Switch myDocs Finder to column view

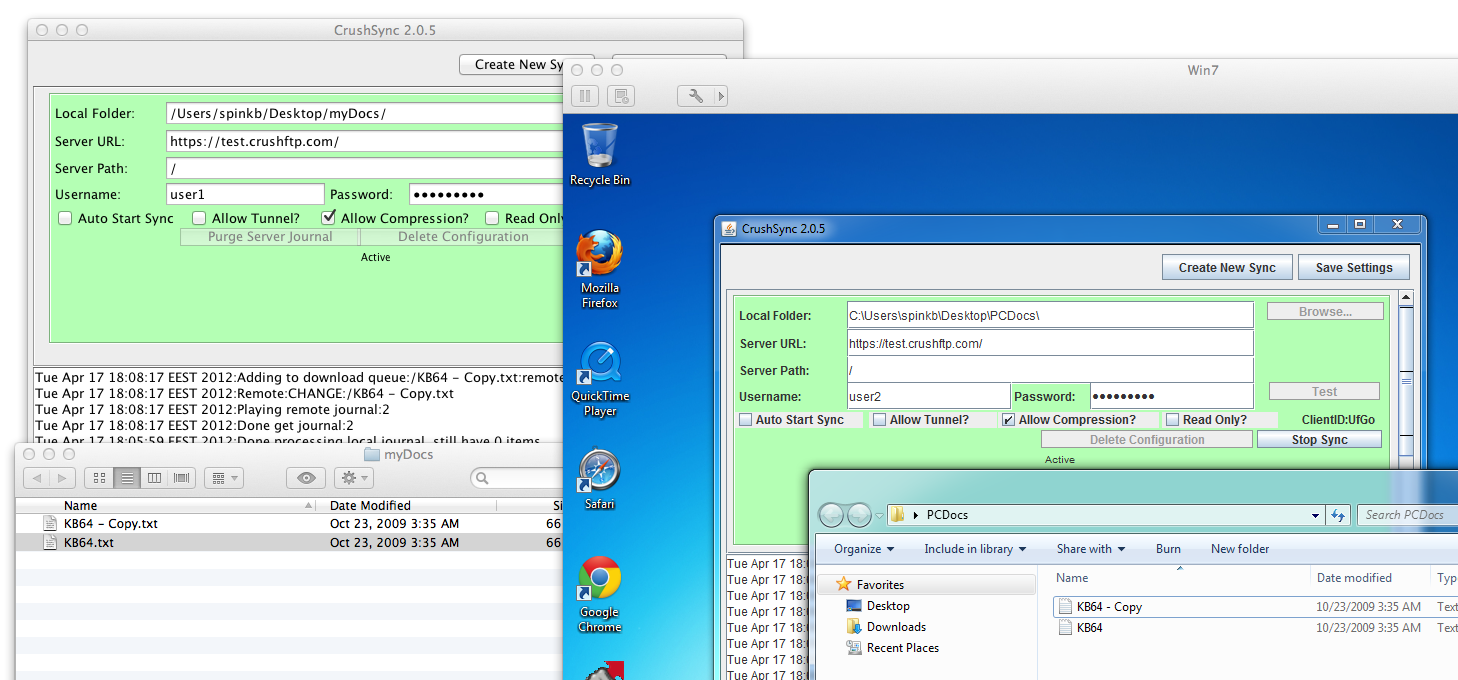pyautogui.click(x=154, y=479)
